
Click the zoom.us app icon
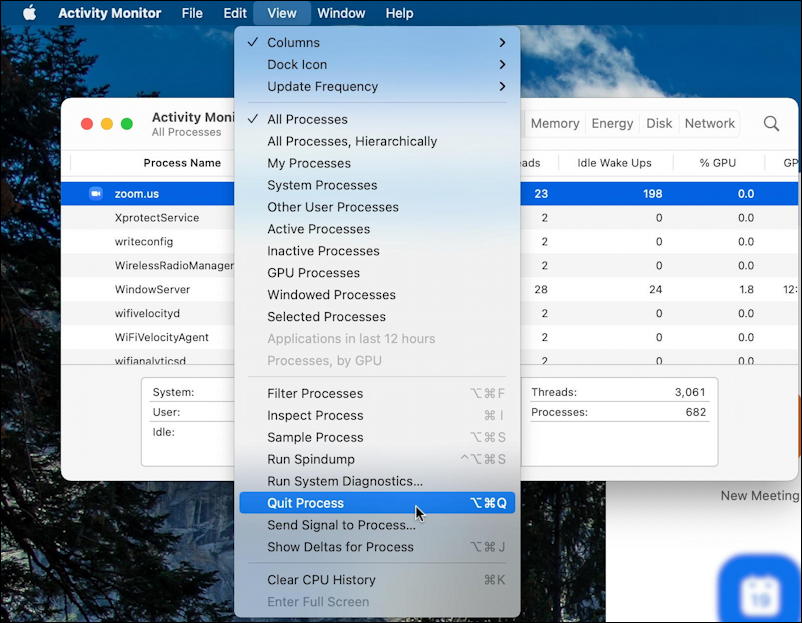(96, 193)
